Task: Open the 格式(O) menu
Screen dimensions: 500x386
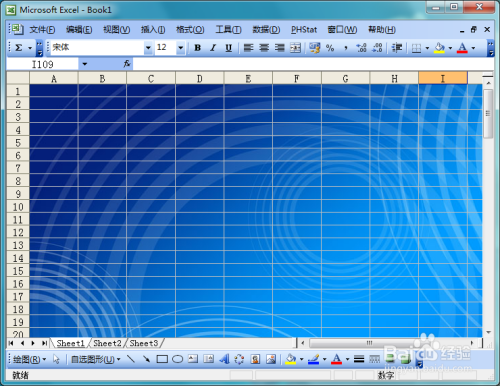Action: pyautogui.click(x=190, y=30)
